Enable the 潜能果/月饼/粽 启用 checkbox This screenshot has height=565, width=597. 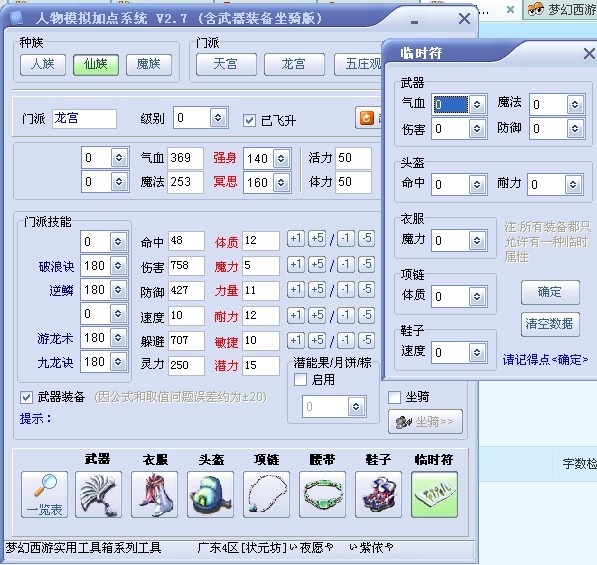300,379
